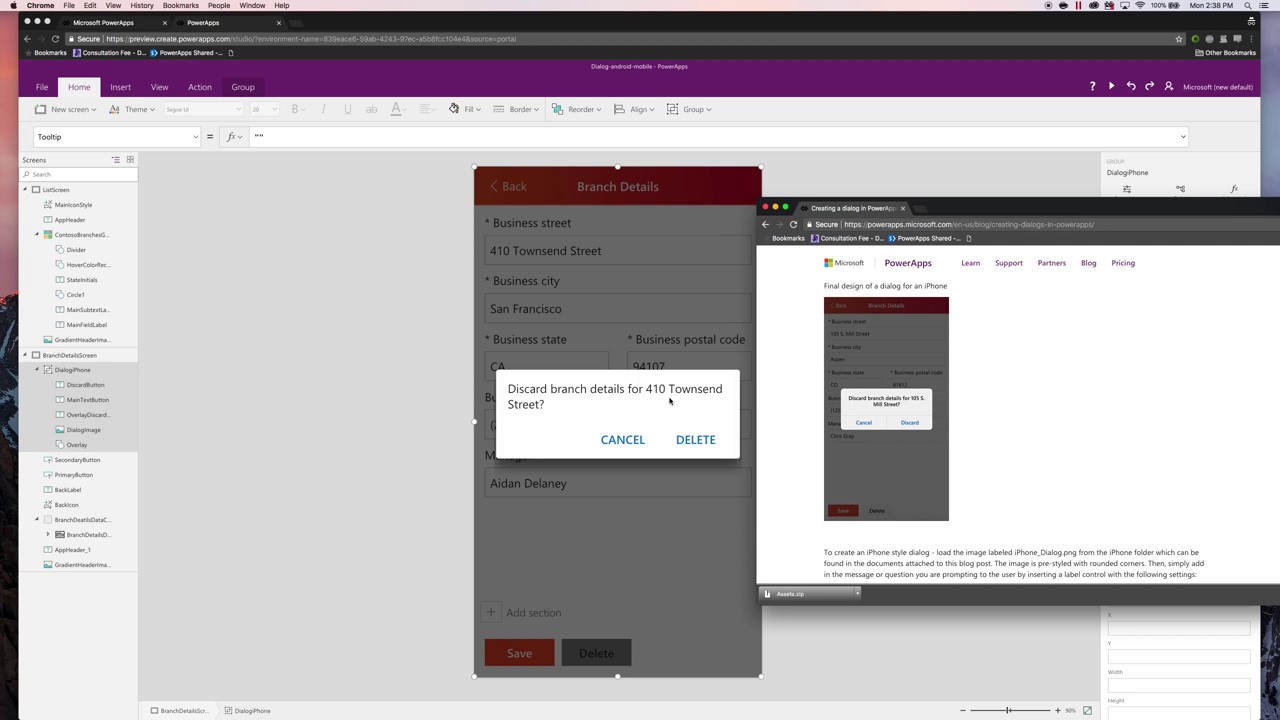The height and width of the screenshot is (720, 1280).
Task: Zoom in with the plus icon in status bar
Action: pos(1058,710)
